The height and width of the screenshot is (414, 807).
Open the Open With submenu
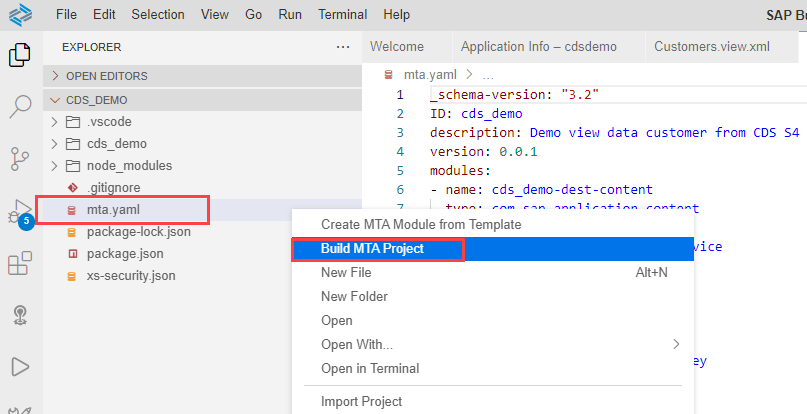pyautogui.click(x=356, y=345)
